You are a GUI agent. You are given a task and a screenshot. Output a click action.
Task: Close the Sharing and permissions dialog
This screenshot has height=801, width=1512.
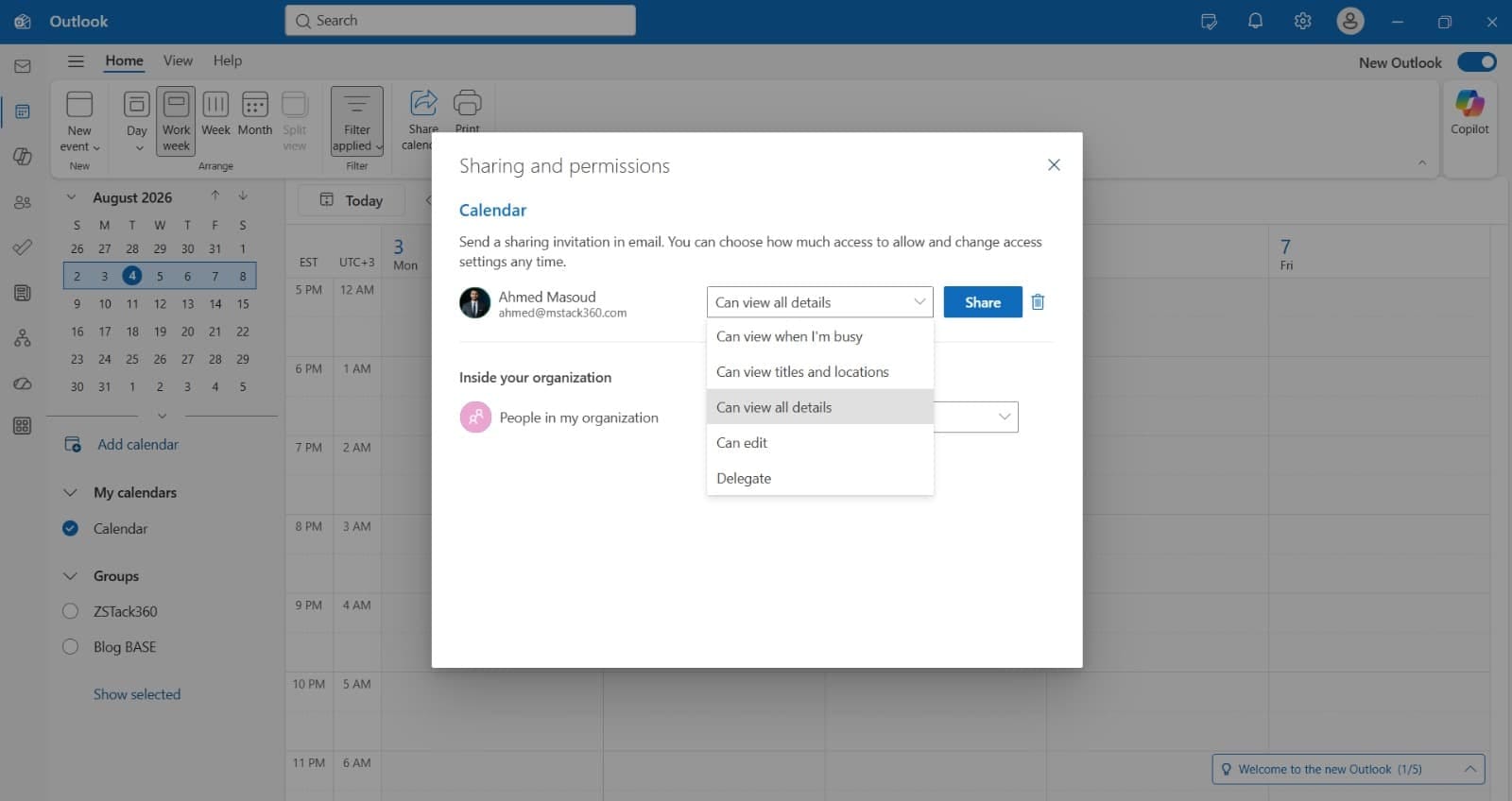(x=1054, y=165)
